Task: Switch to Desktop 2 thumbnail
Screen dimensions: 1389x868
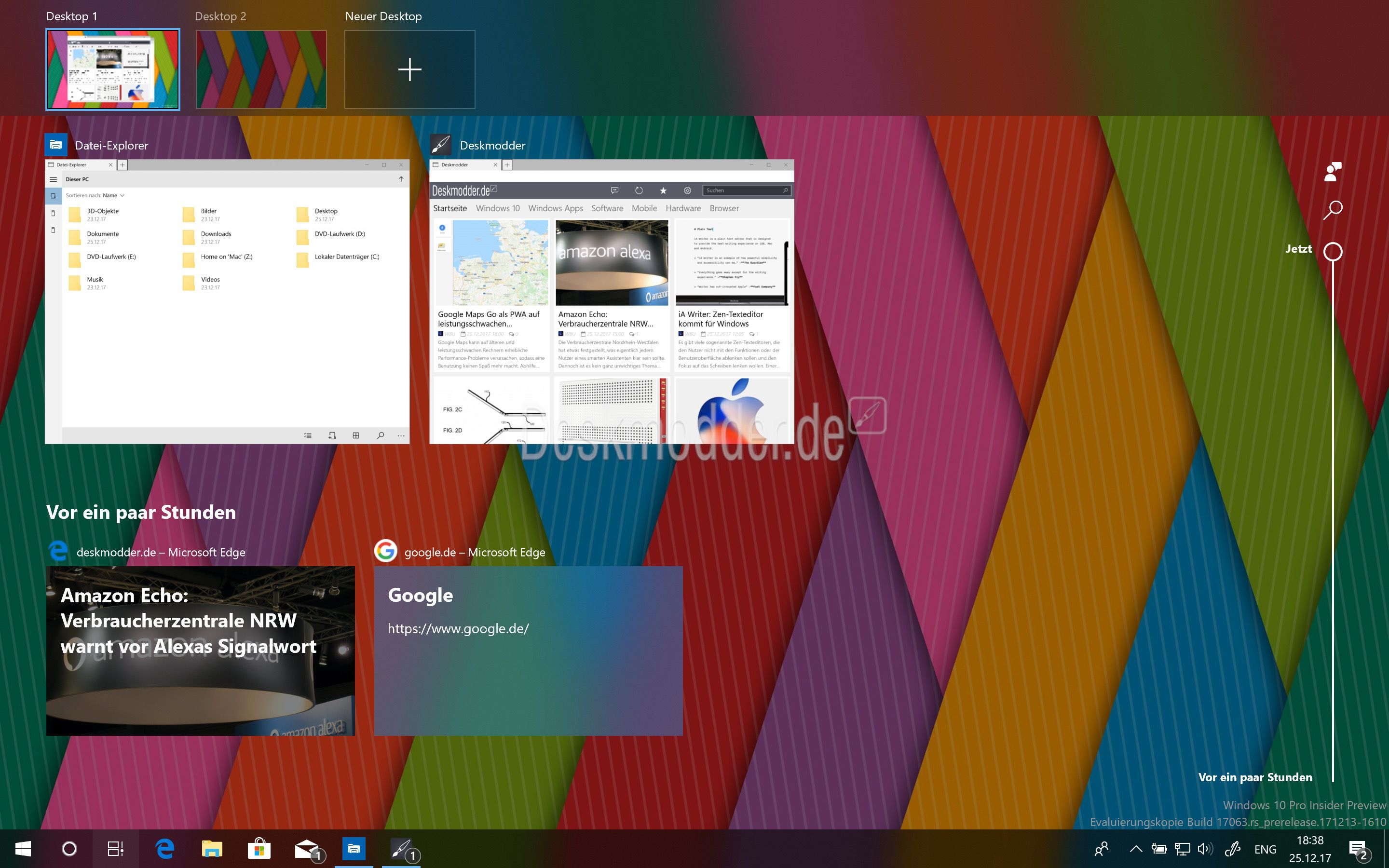Action: 261,69
